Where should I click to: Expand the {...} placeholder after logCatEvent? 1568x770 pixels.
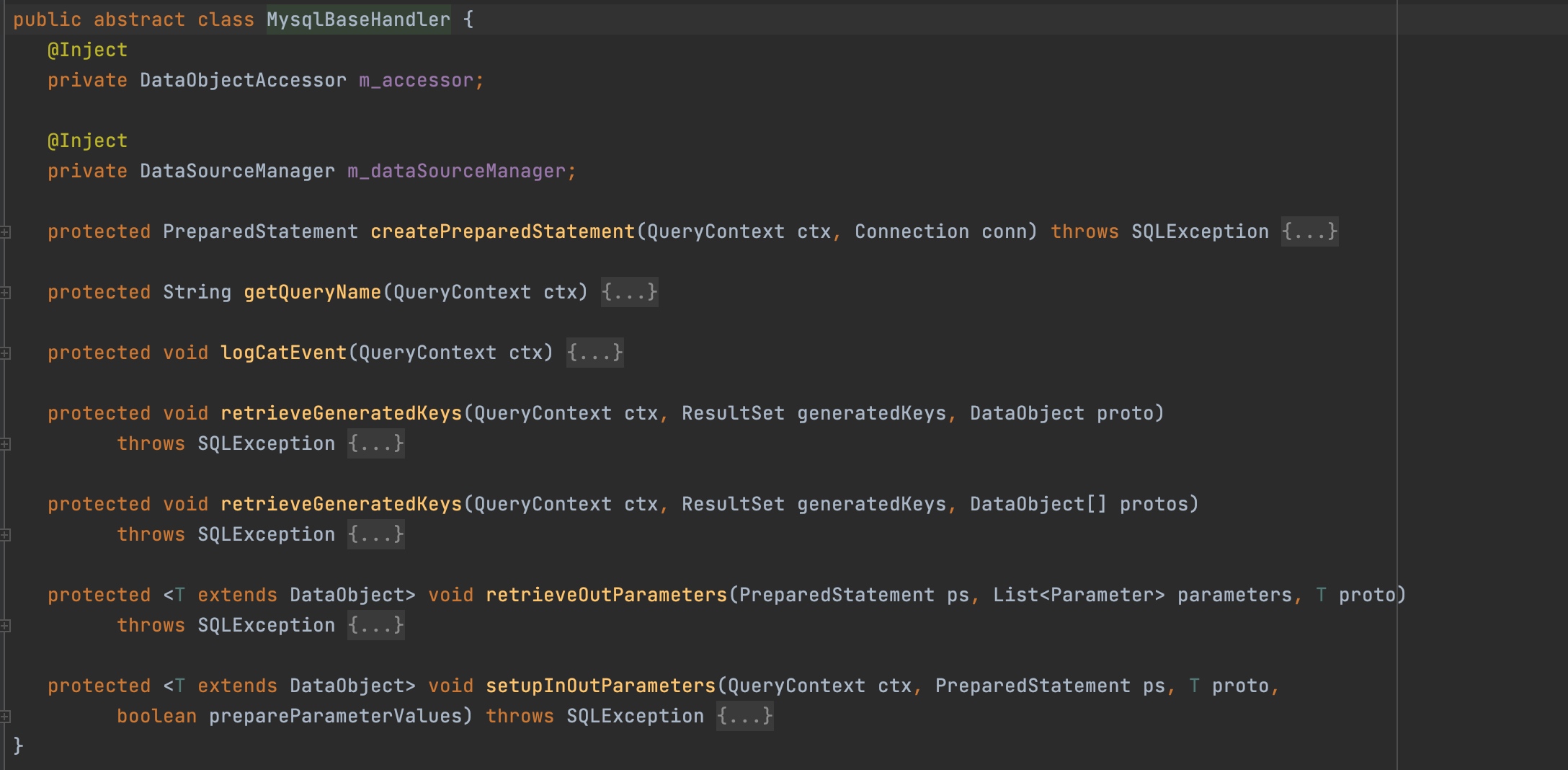(x=594, y=353)
